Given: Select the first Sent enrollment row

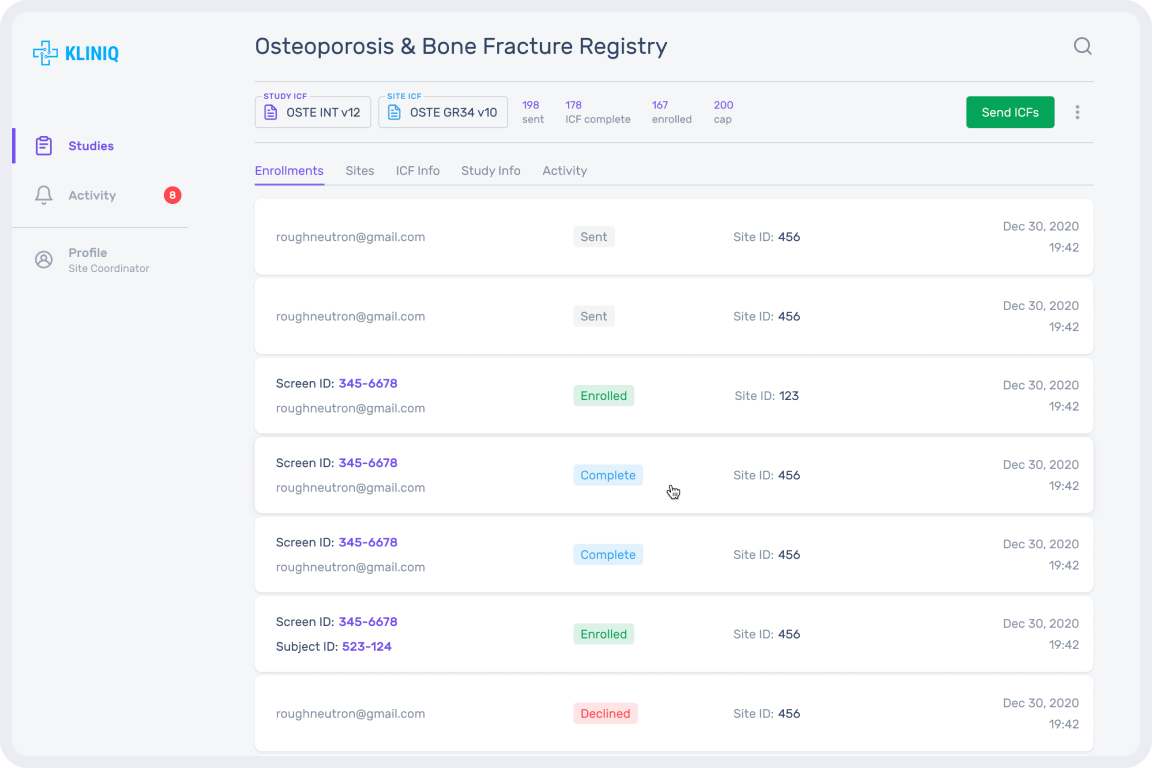Looking at the screenshot, I should [x=673, y=238].
